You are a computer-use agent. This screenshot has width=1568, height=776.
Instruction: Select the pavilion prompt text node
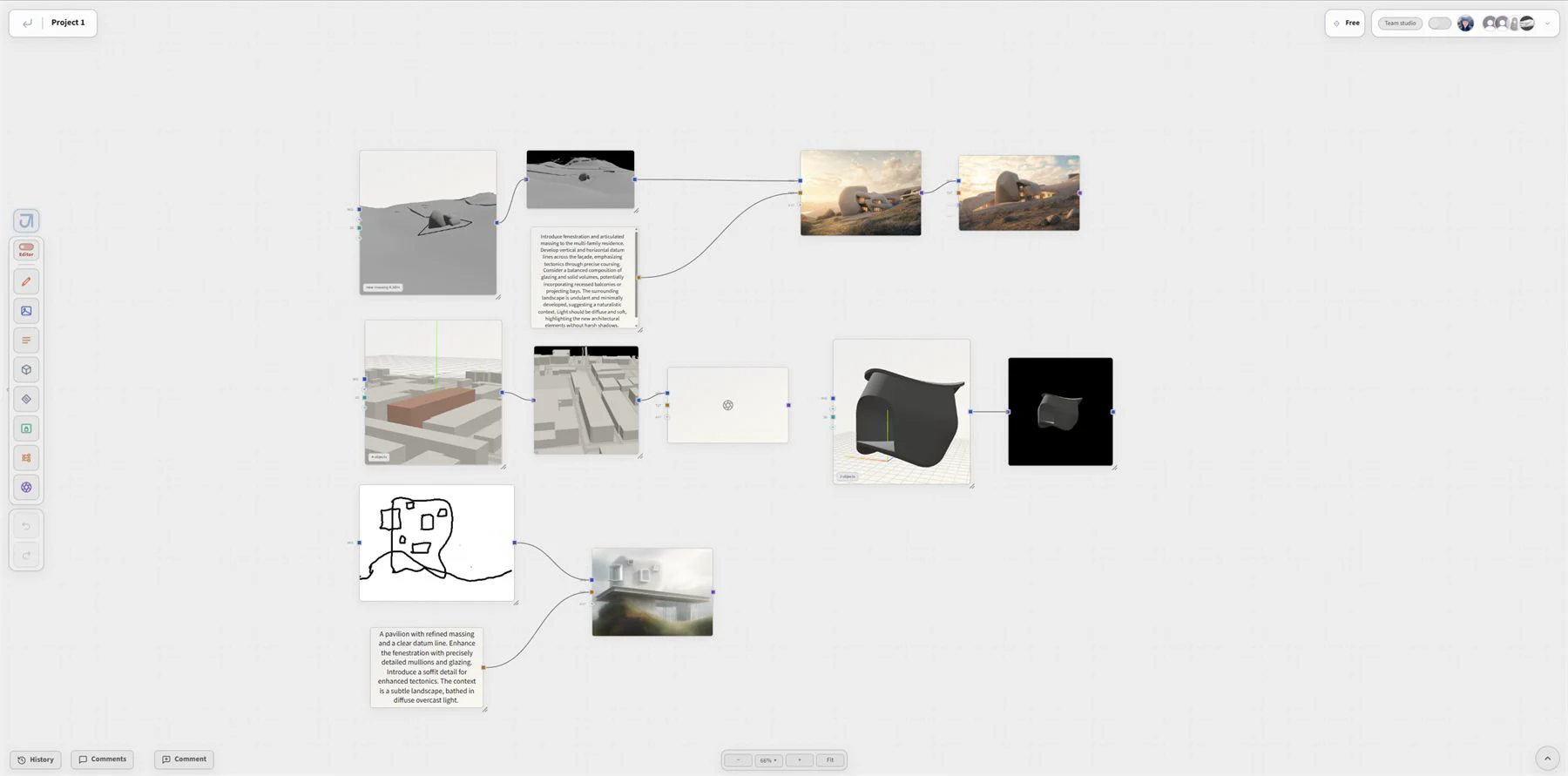click(x=427, y=667)
